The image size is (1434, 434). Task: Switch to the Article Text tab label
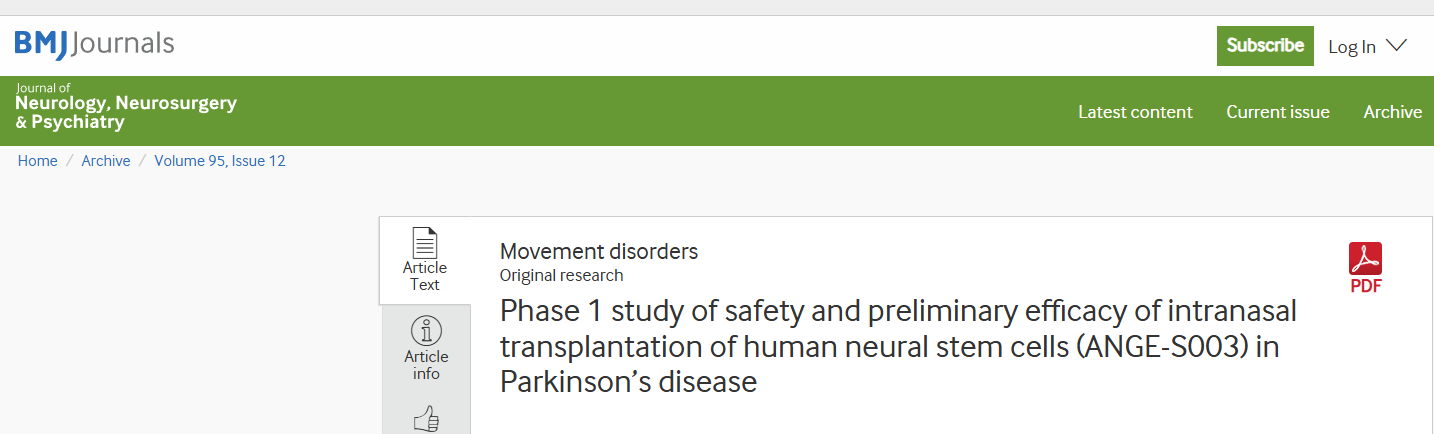pyautogui.click(x=425, y=276)
